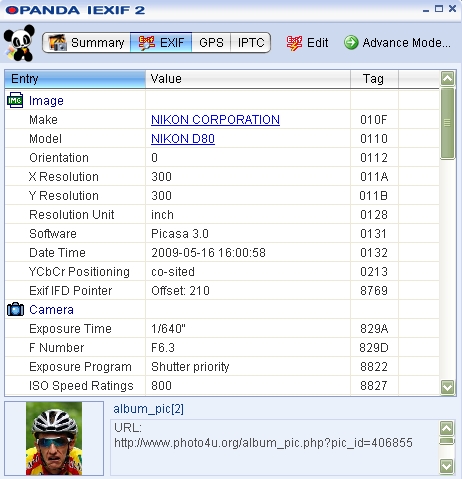Click the panda mascot logo icon
Screen dimensions: 462x479
(19, 43)
